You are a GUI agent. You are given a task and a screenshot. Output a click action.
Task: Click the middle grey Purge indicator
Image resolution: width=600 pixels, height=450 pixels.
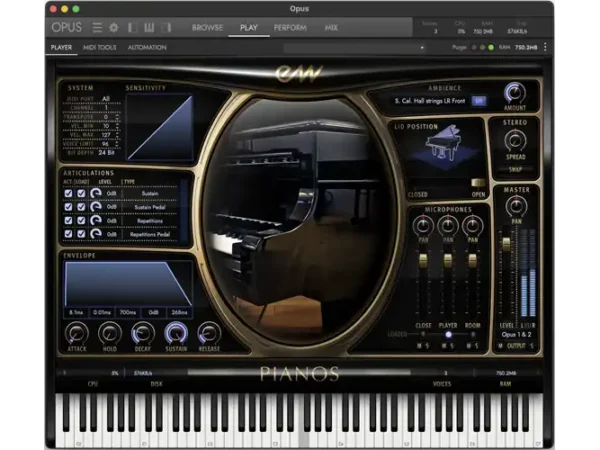click(x=483, y=47)
